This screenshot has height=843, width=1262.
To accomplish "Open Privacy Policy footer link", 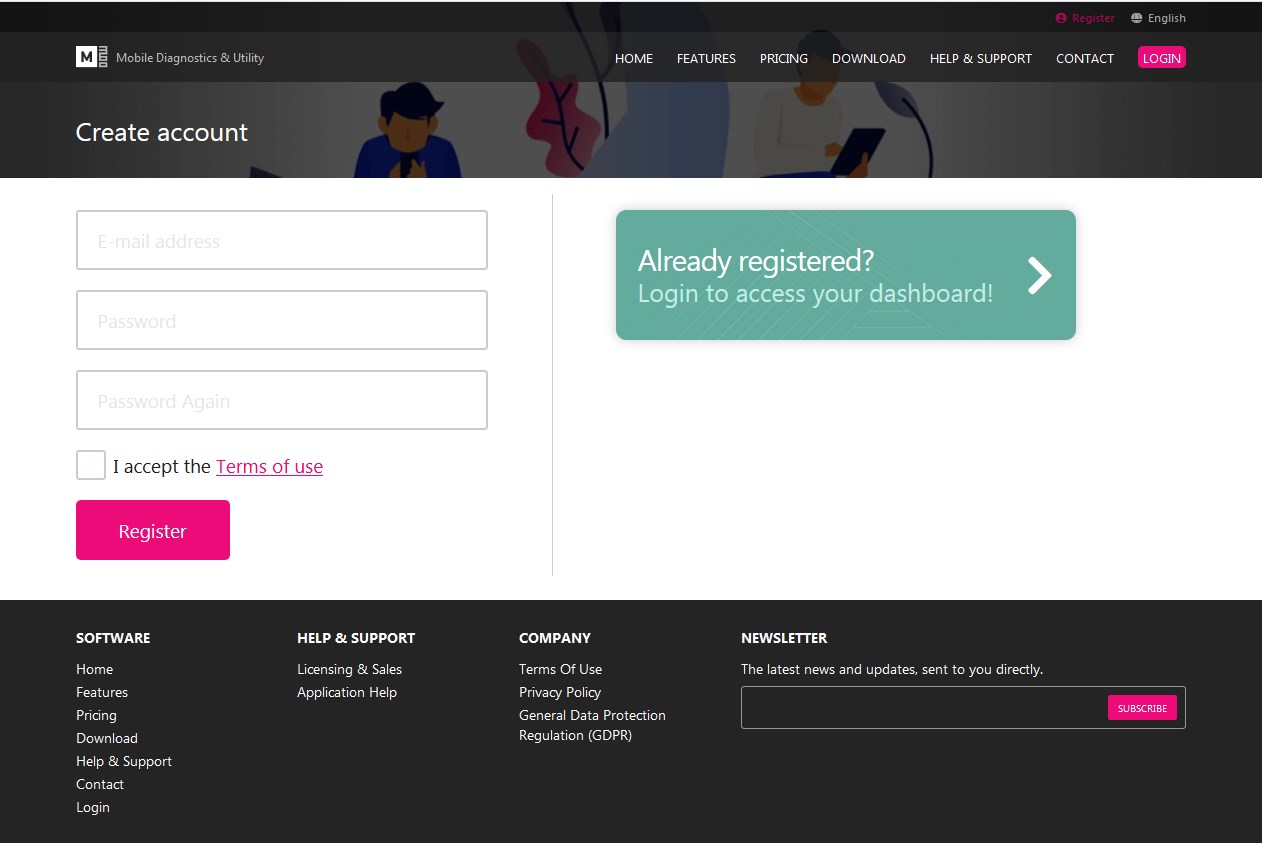I will tap(560, 692).
